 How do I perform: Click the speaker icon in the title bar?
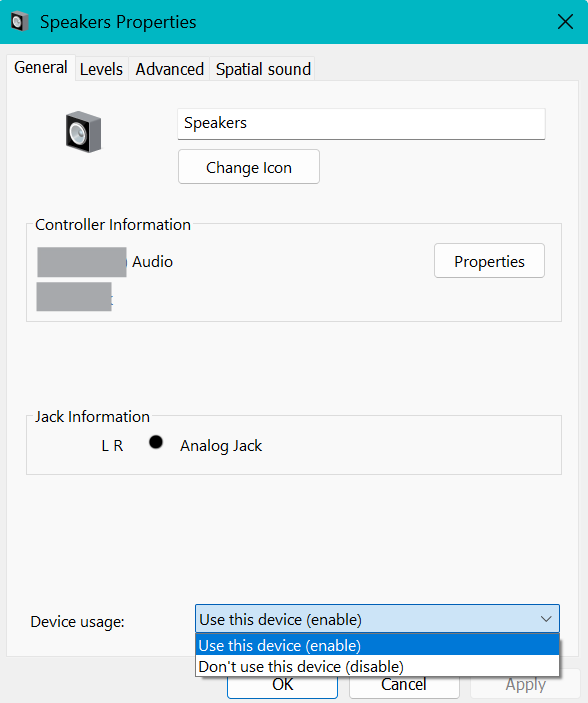click(19, 22)
